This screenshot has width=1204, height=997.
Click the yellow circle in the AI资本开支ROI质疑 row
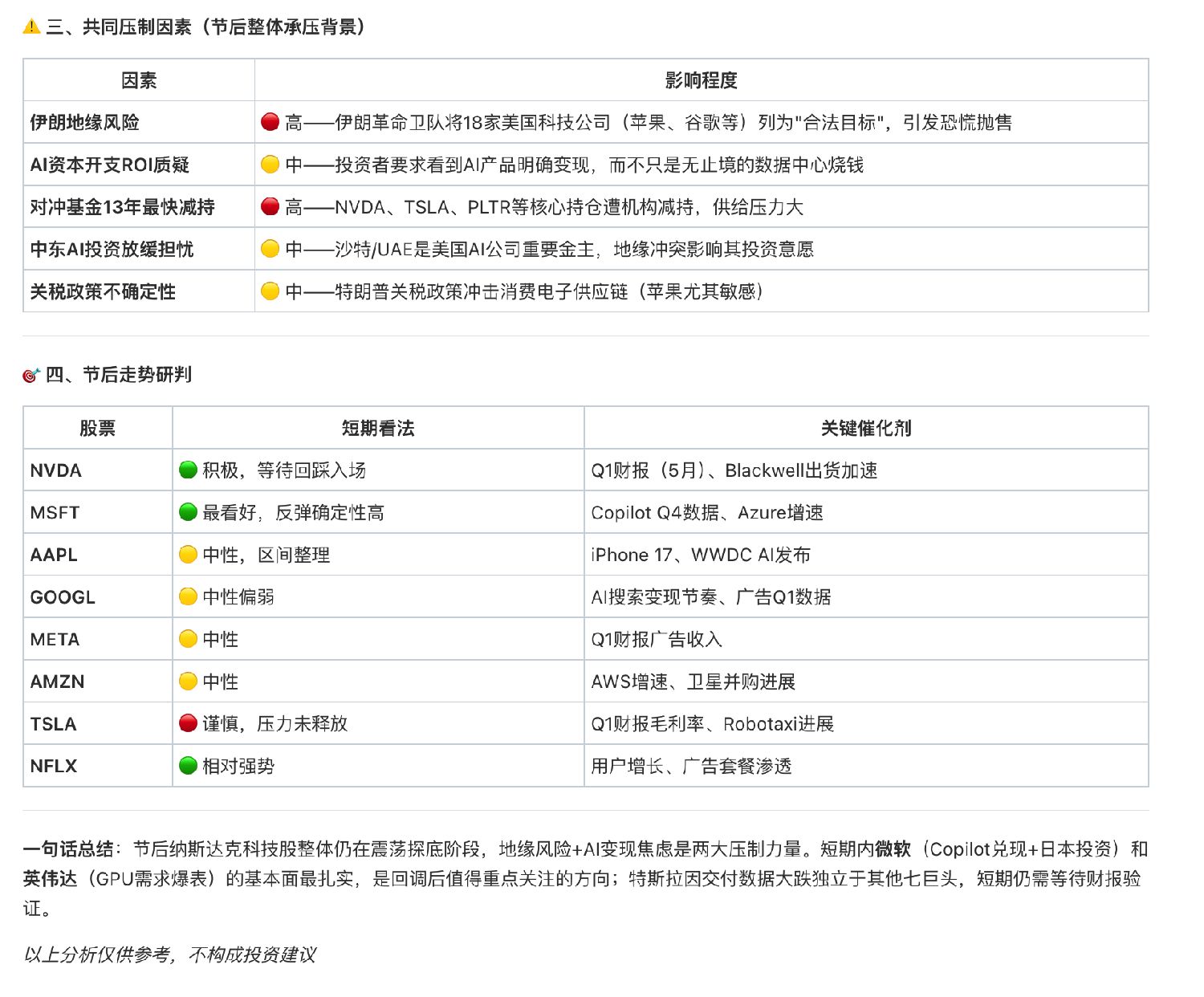pos(270,165)
